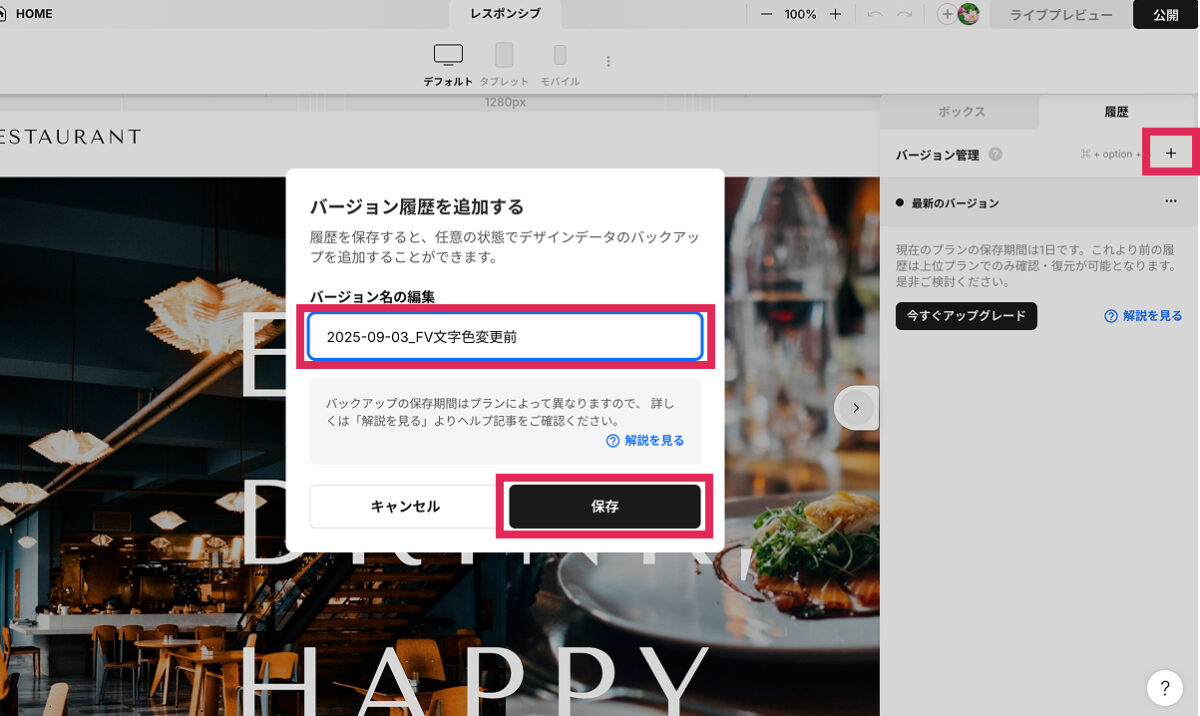1200x716 pixels.
Task: Open 解説を見る link inside the dialog
Action: click(x=646, y=440)
